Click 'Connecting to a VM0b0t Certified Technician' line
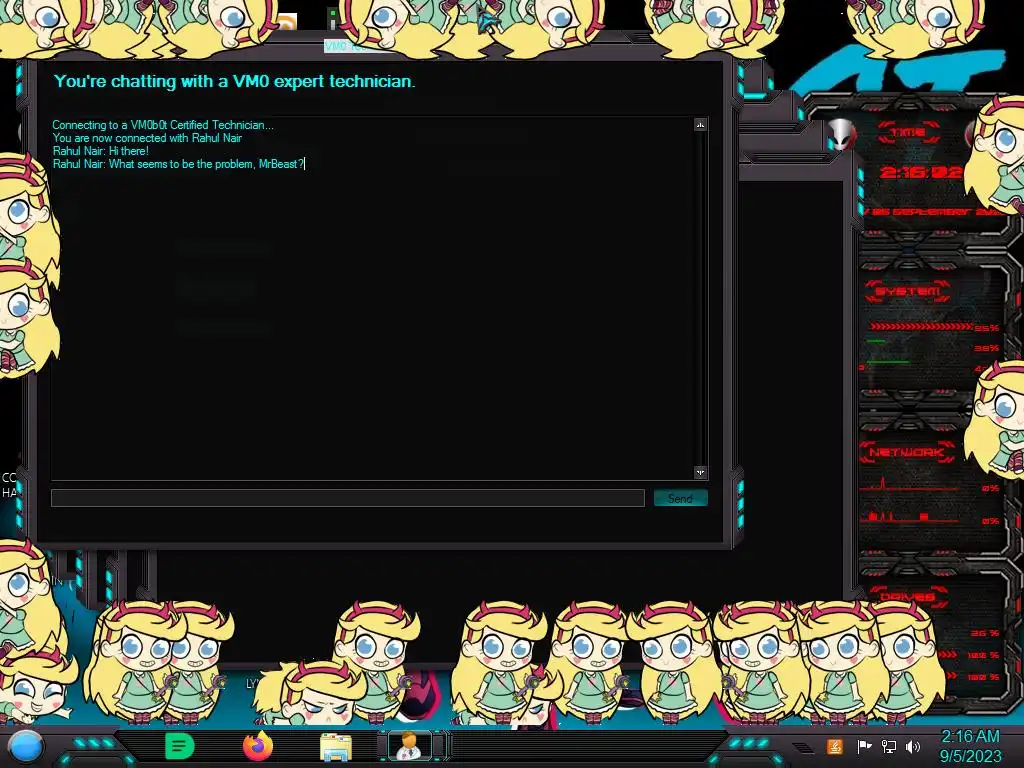 pyautogui.click(x=163, y=125)
